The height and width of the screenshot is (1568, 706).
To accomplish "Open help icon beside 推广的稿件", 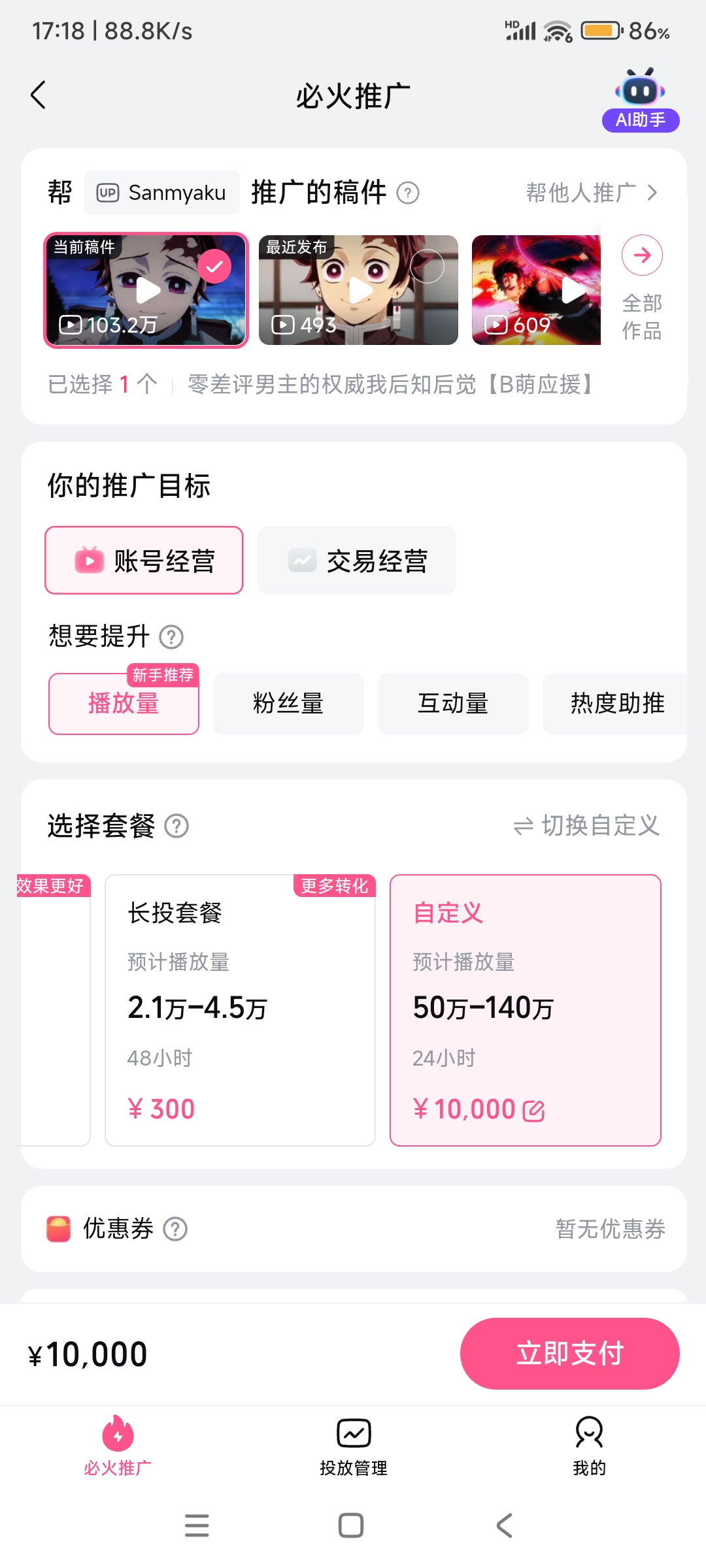I will [x=408, y=193].
